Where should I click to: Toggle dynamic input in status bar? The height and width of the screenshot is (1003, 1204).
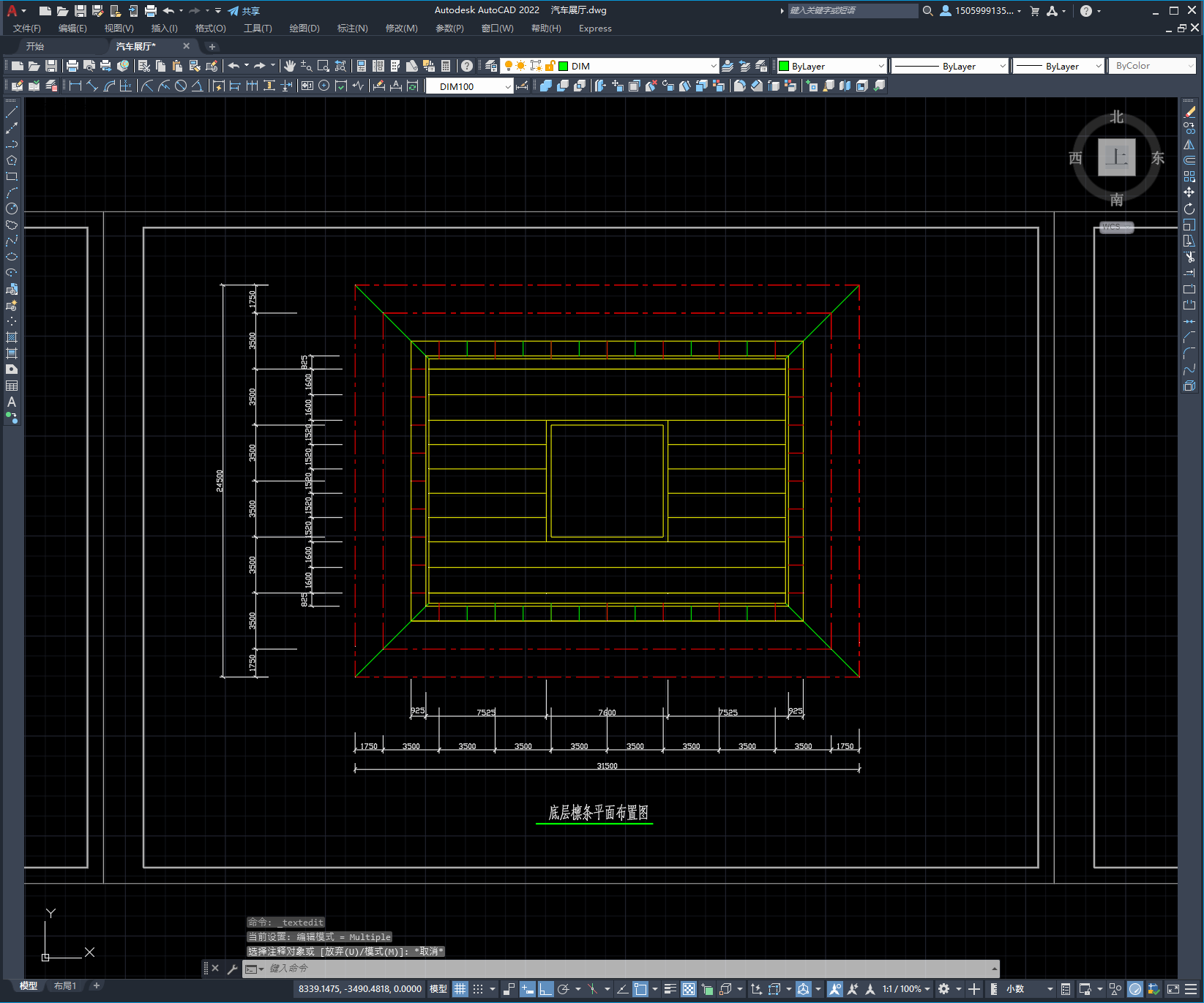tap(528, 989)
